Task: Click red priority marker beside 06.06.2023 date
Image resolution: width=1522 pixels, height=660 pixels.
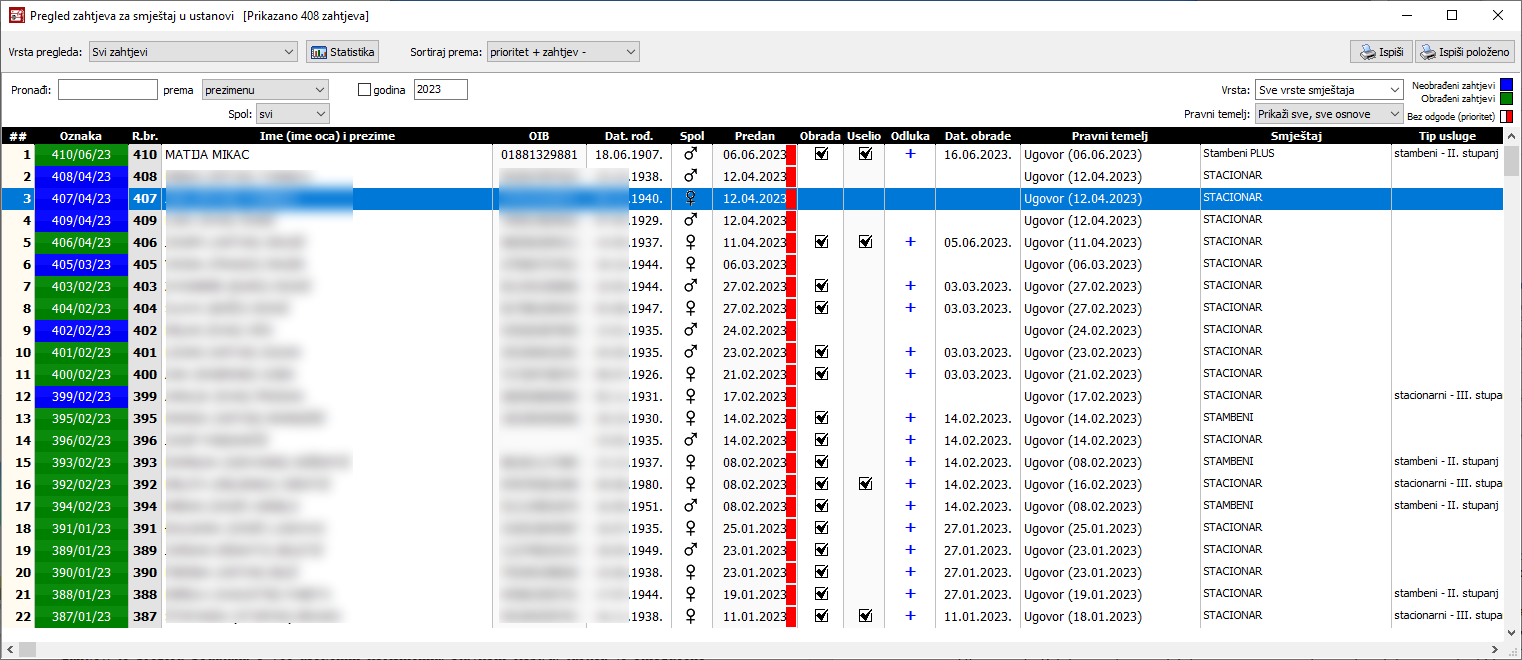Action: point(790,155)
